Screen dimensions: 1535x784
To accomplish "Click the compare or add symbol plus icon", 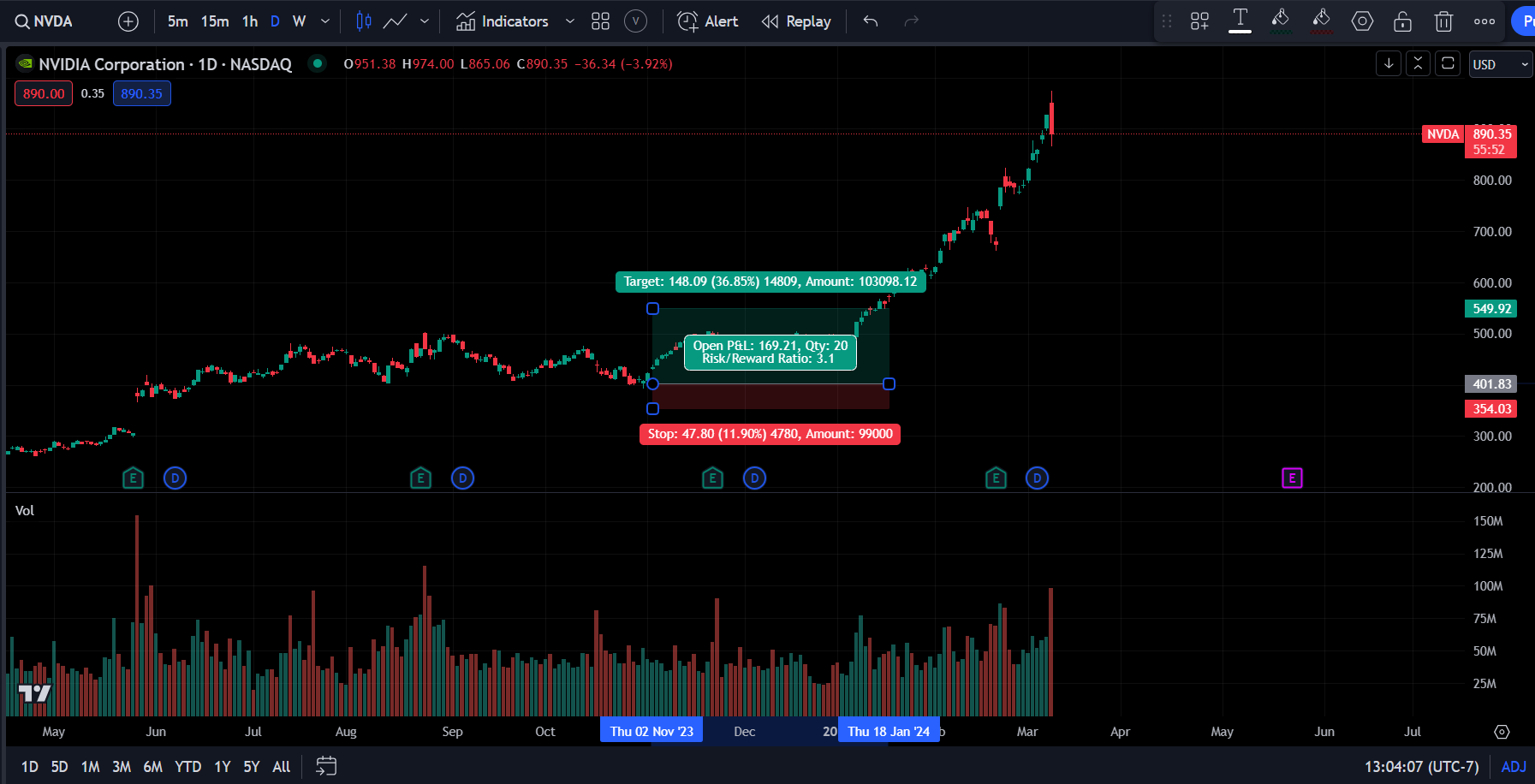I will pos(128,21).
